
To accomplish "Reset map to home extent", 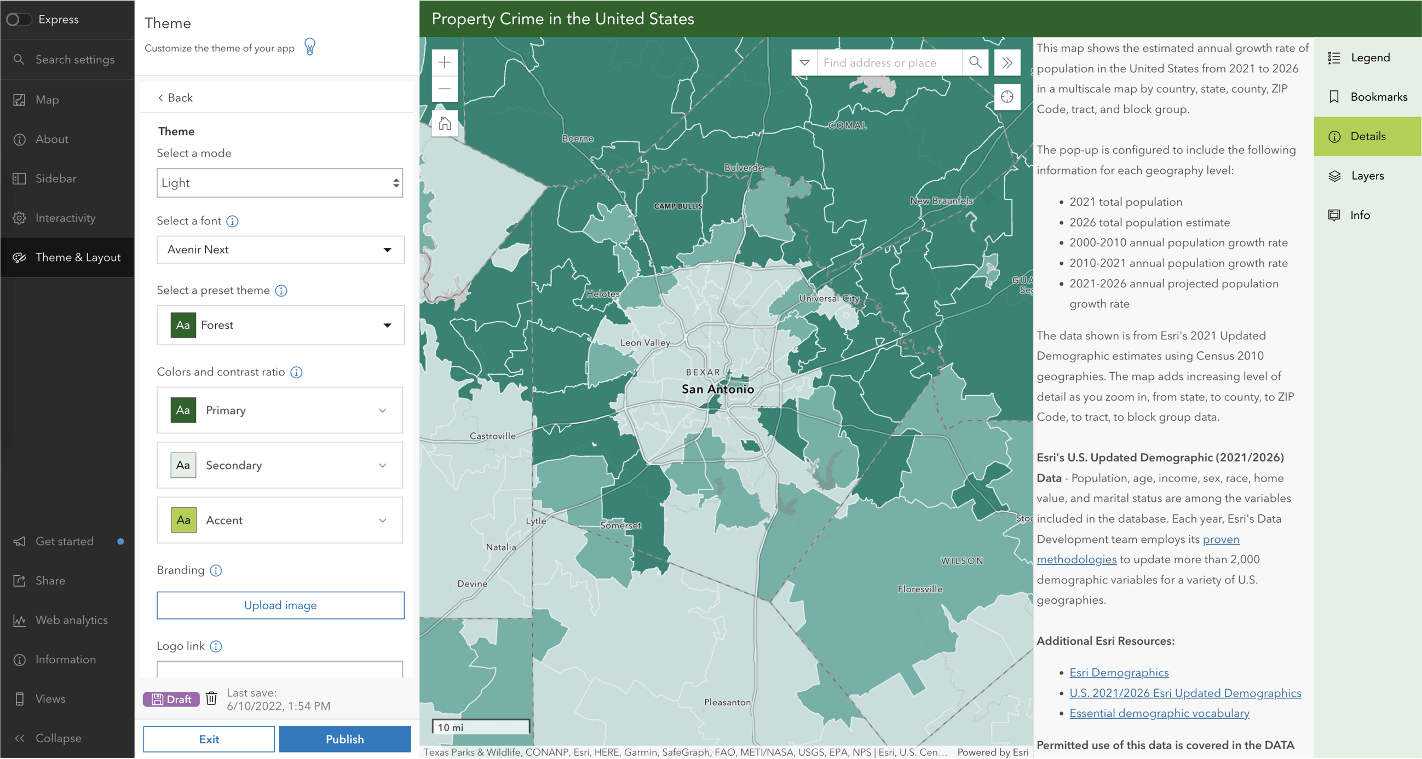I will tap(445, 123).
